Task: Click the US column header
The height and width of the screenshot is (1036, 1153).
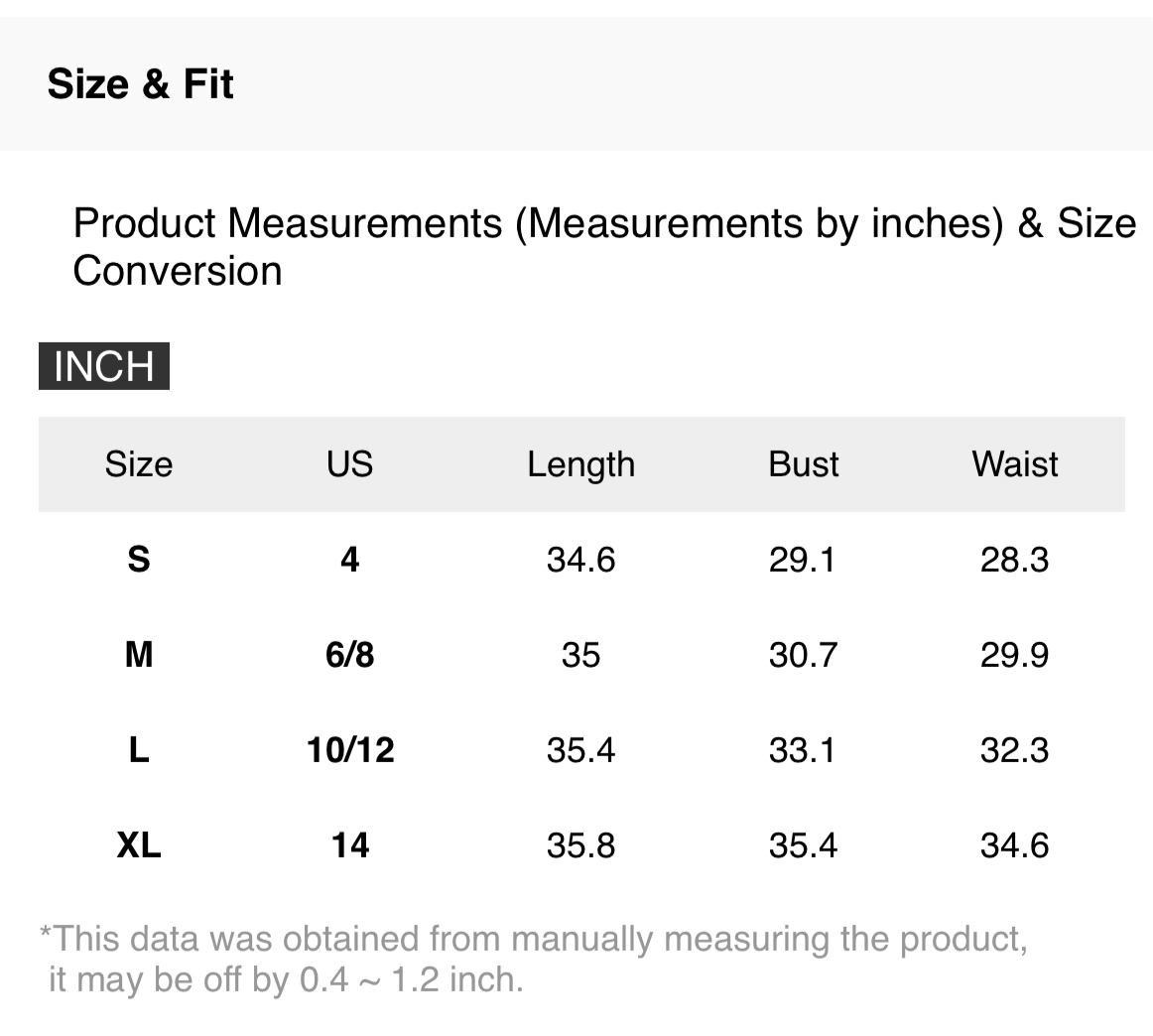Action: point(349,464)
